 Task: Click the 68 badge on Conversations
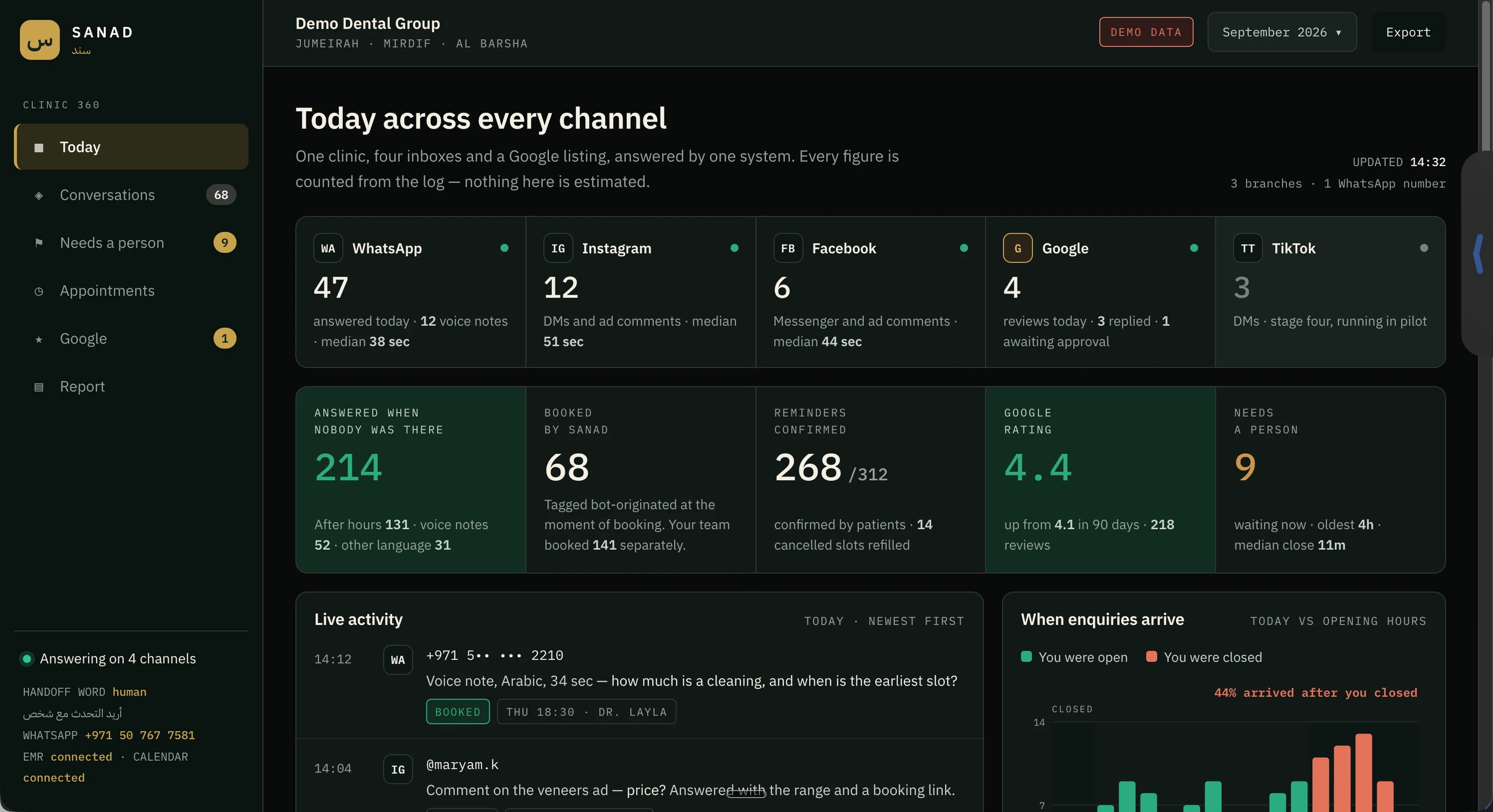click(x=221, y=195)
